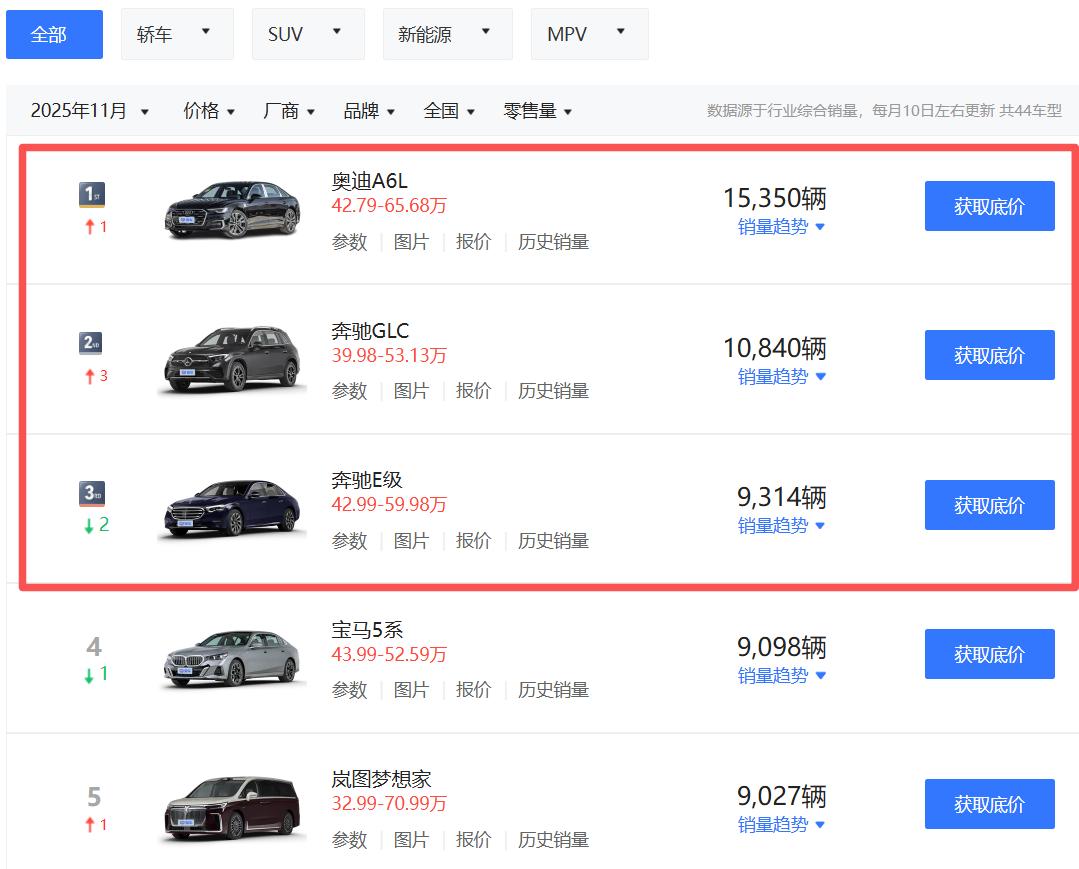Click the 1st place rank badge
The height and width of the screenshot is (869, 1079).
[x=92, y=194]
